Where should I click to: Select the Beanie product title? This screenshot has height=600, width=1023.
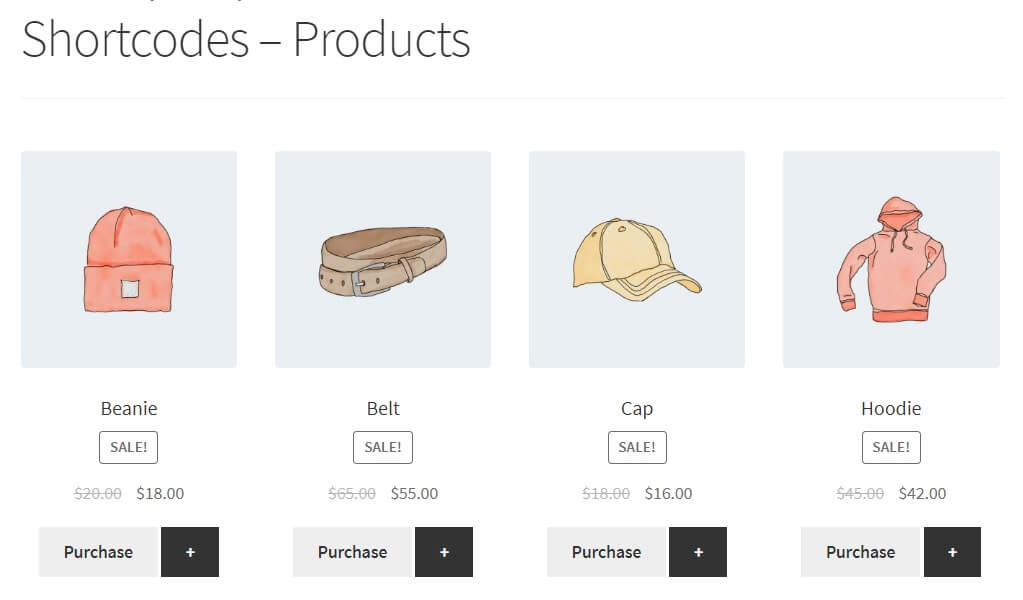tap(129, 408)
